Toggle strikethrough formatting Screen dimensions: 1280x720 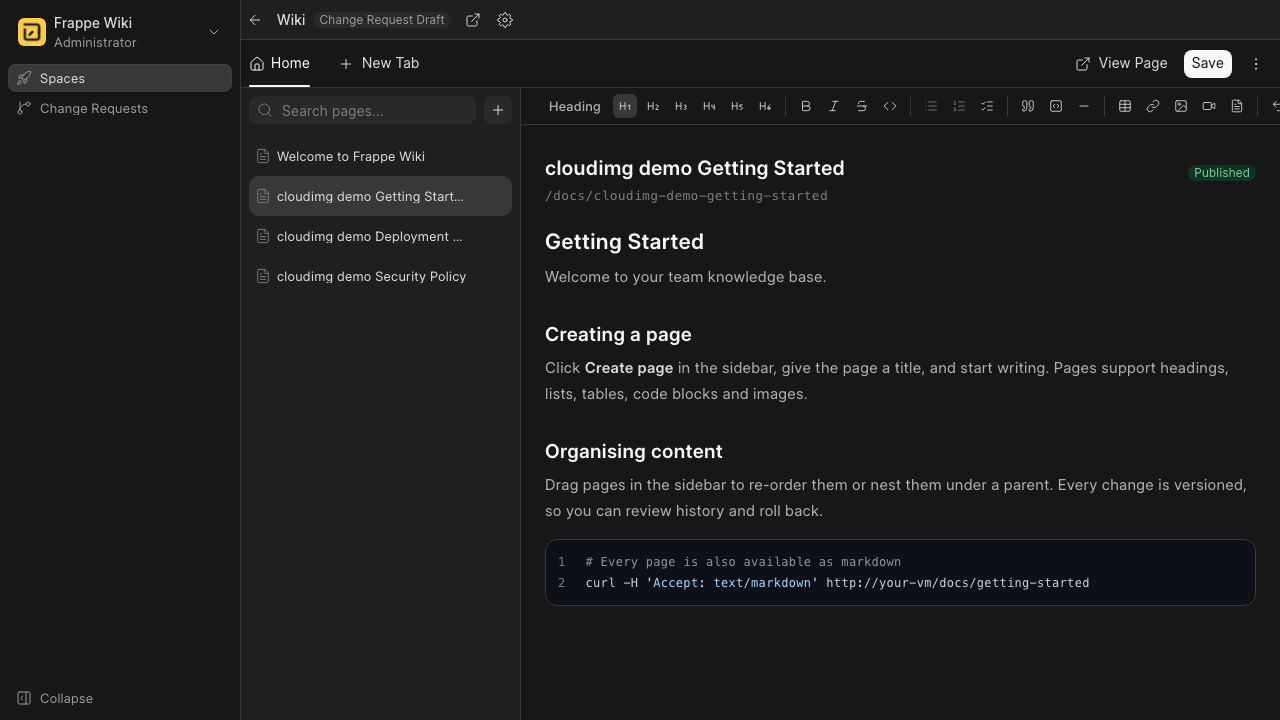[862, 106]
